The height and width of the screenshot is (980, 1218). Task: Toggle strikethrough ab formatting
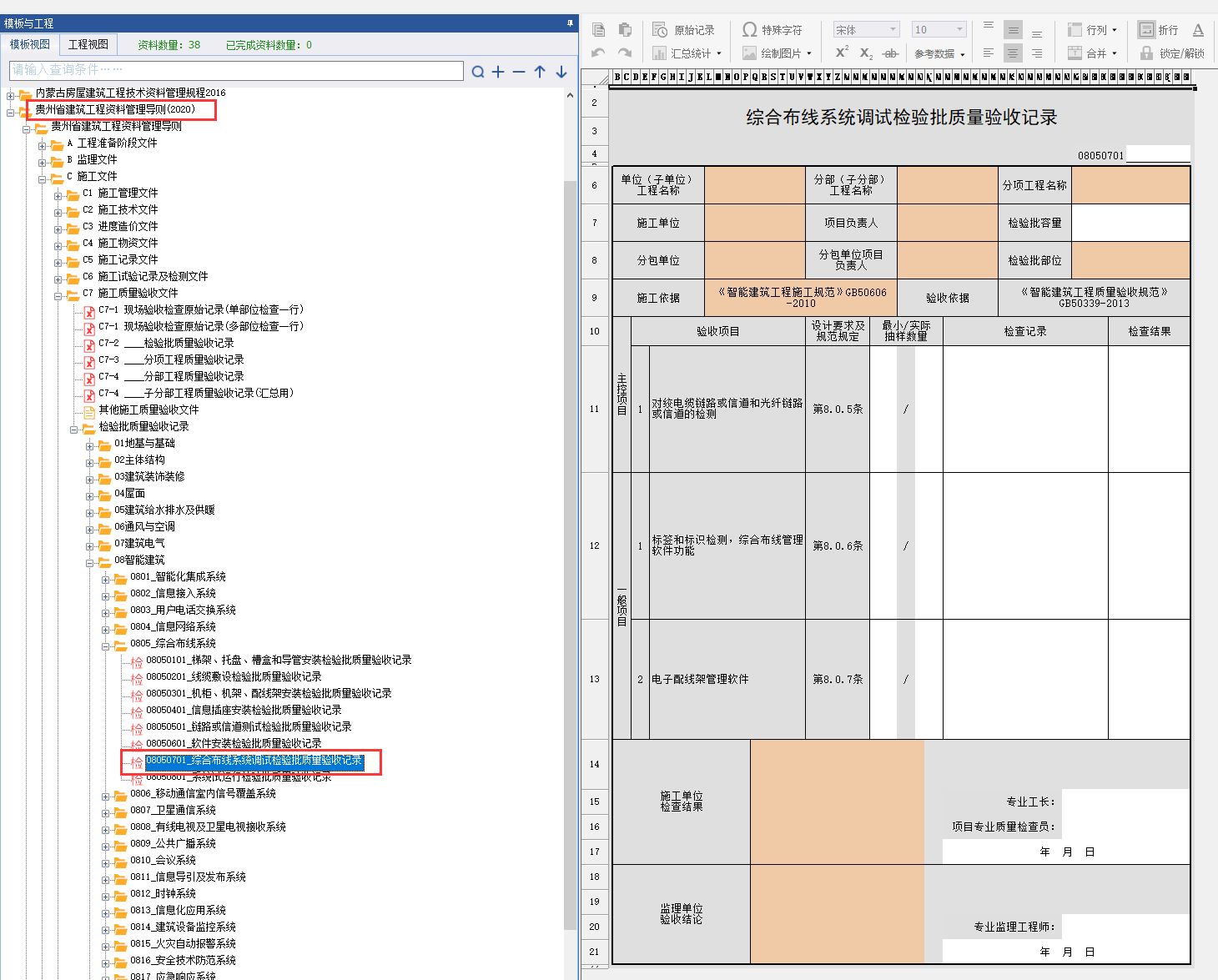point(890,53)
